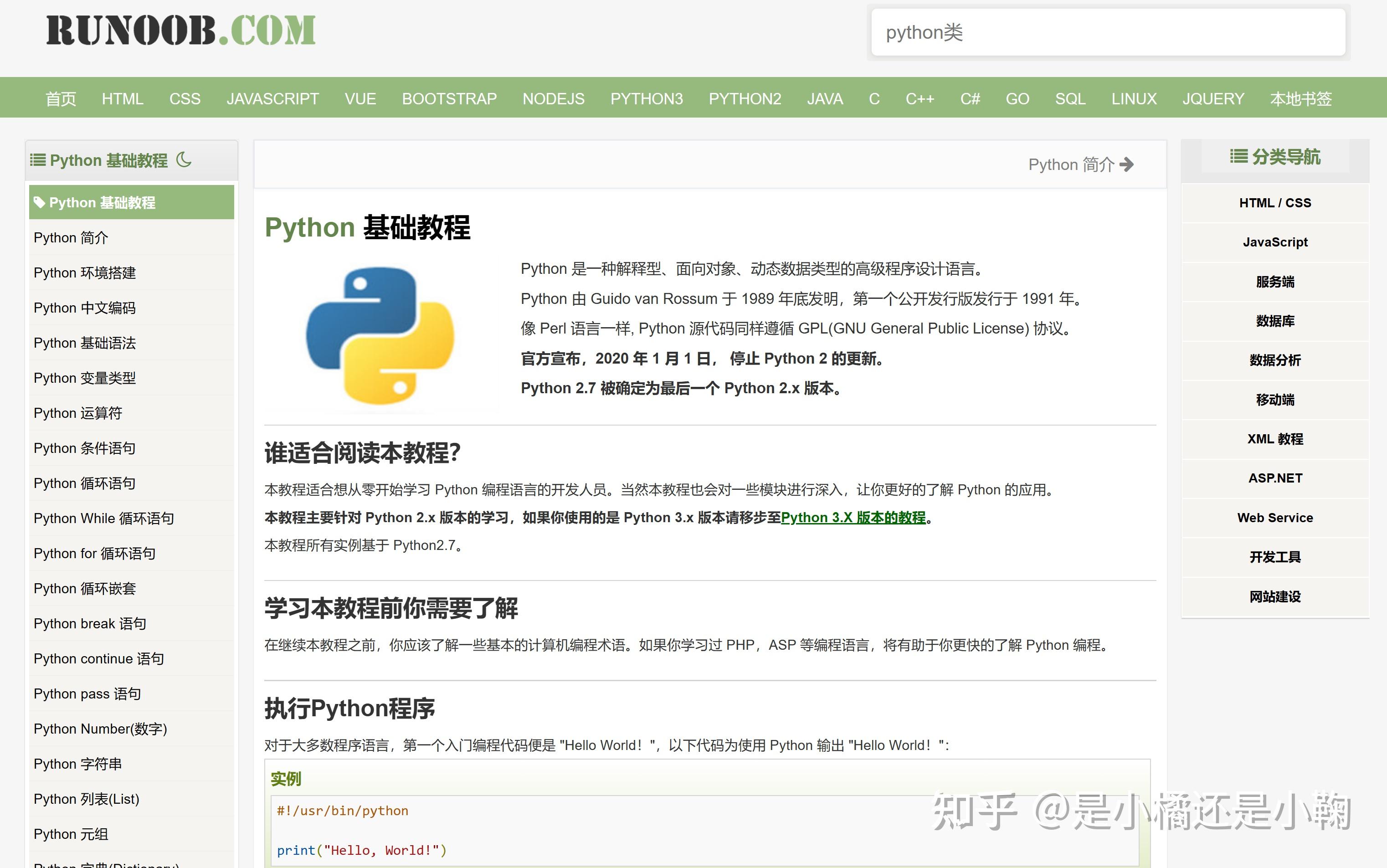Select Python 字符串 in the sidebar

pos(132,764)
